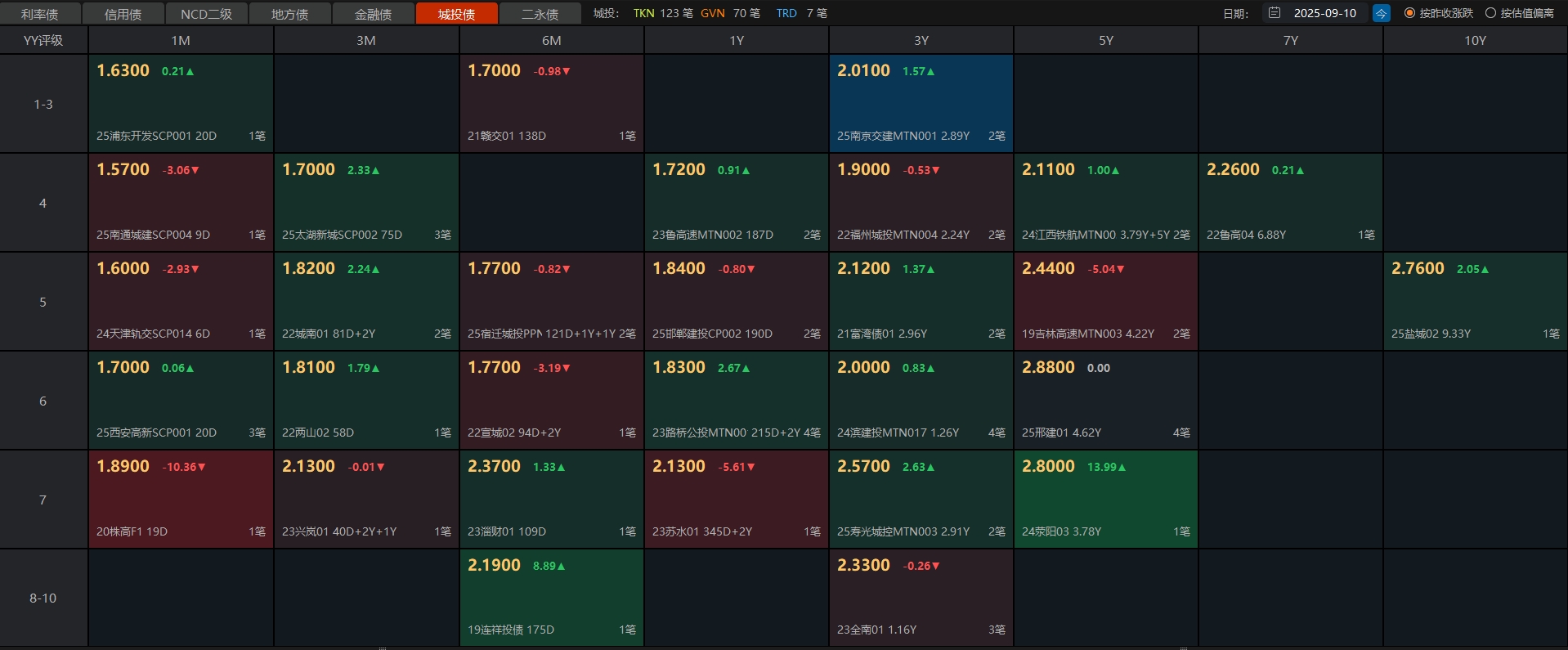
Task: Click the blue 今 today button
Action: (1381, 13)
